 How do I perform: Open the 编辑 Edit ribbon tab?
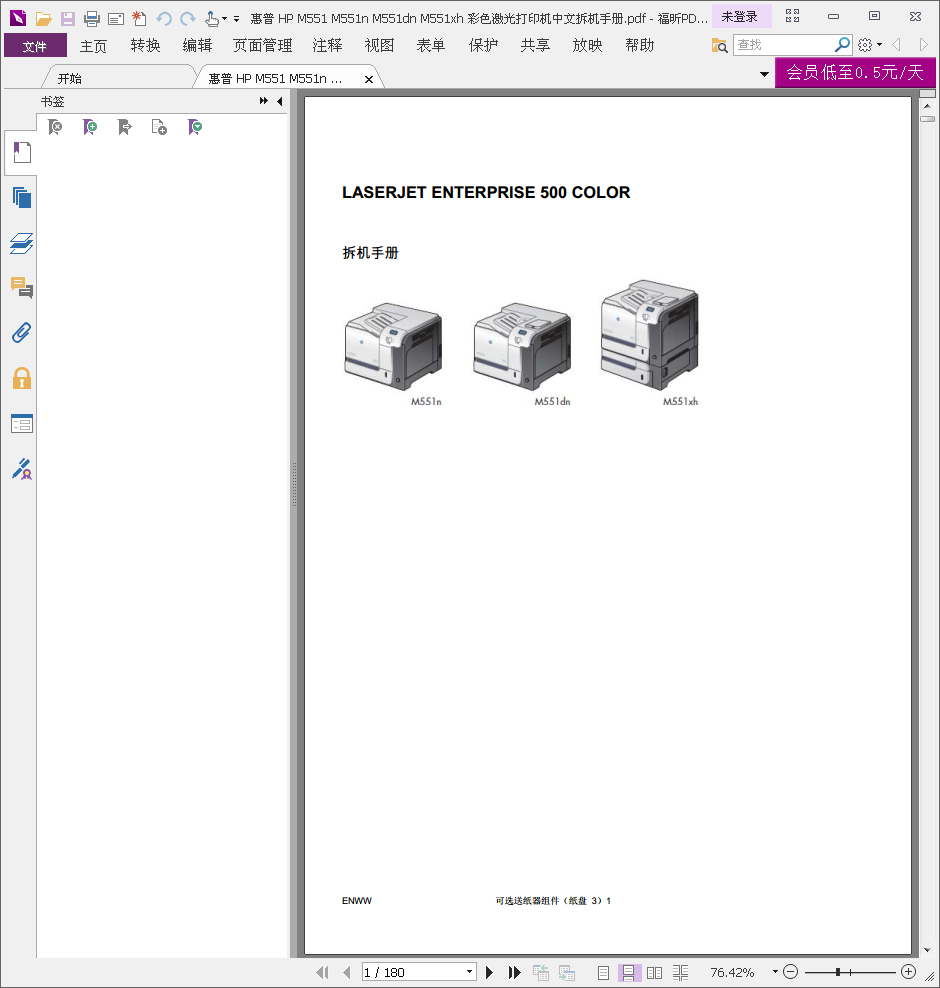[x=197, y=45]
